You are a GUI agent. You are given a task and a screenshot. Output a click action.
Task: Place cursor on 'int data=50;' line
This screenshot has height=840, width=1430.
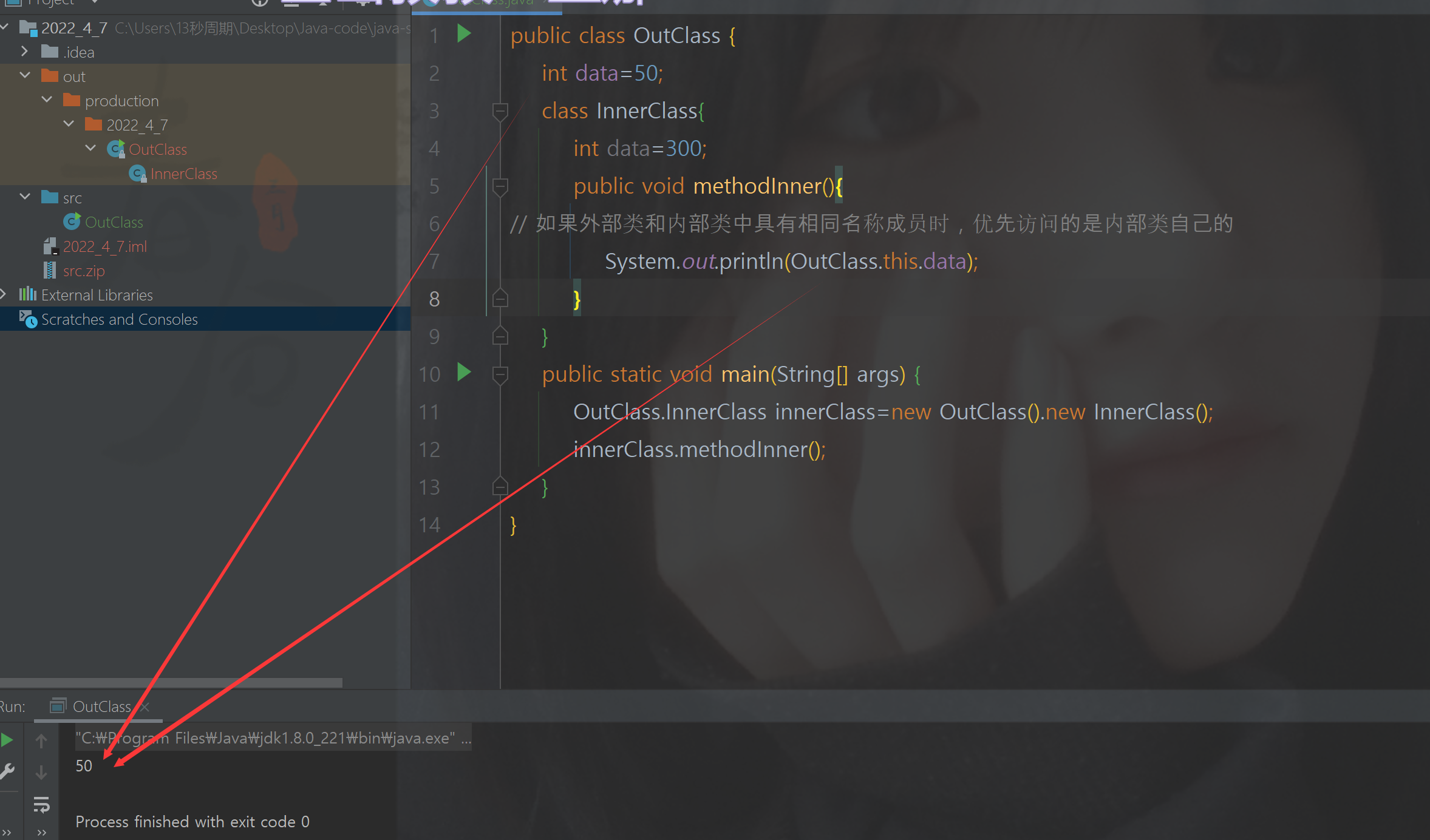coord(602,73)
